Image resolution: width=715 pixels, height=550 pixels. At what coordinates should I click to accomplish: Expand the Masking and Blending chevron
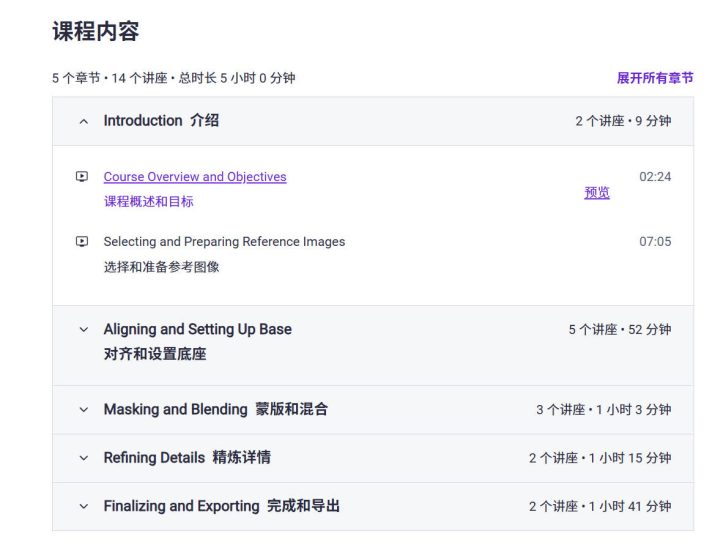[84, 410]
